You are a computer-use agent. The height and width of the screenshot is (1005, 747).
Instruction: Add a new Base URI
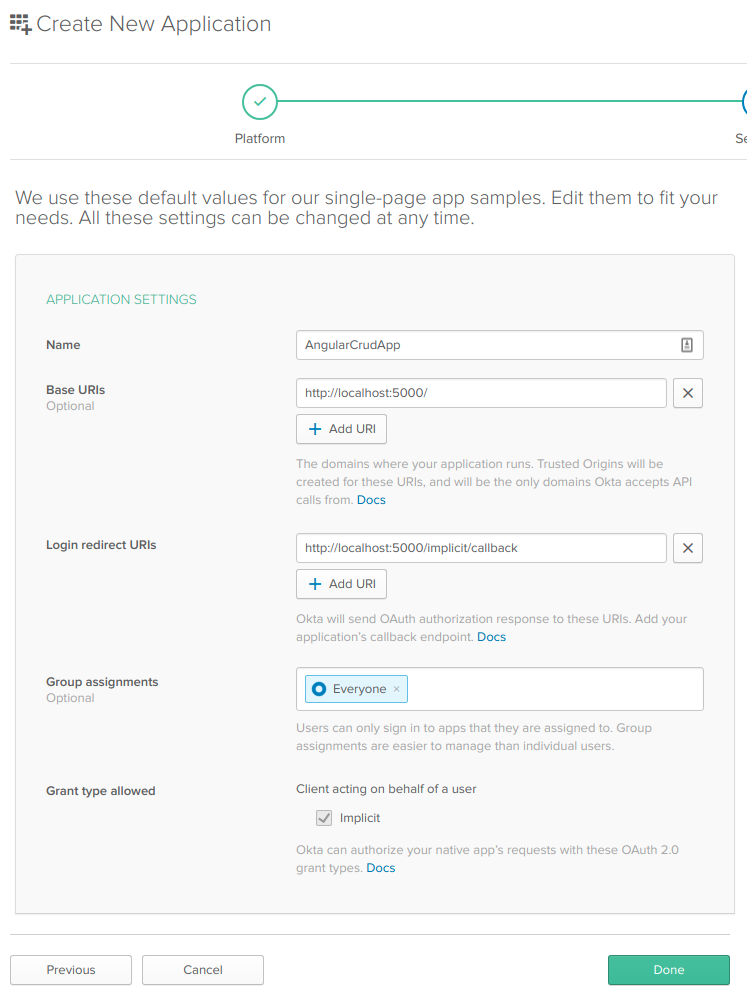[x=341, y=429]
